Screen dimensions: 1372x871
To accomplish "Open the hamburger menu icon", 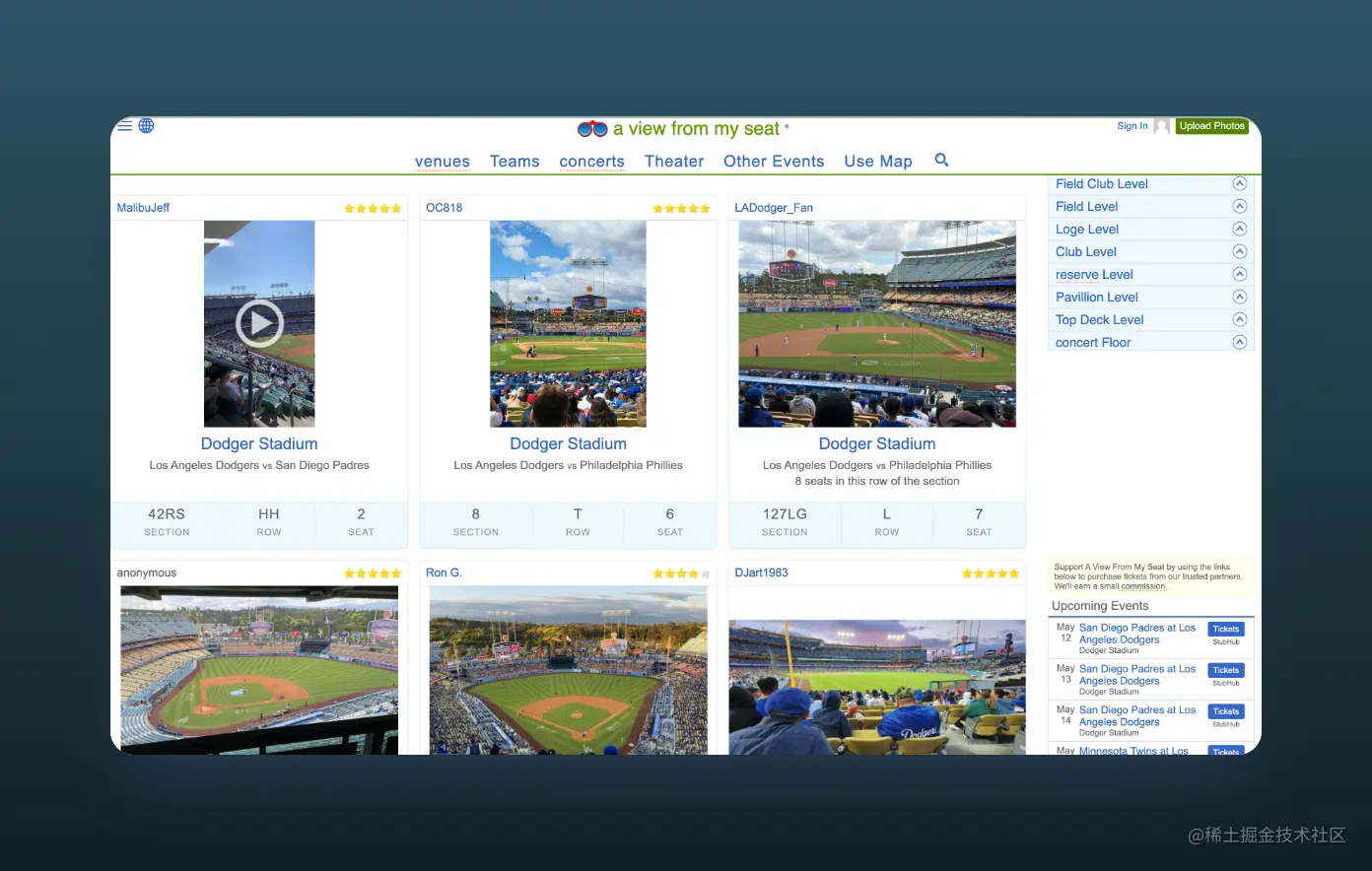I will [124, 126].
